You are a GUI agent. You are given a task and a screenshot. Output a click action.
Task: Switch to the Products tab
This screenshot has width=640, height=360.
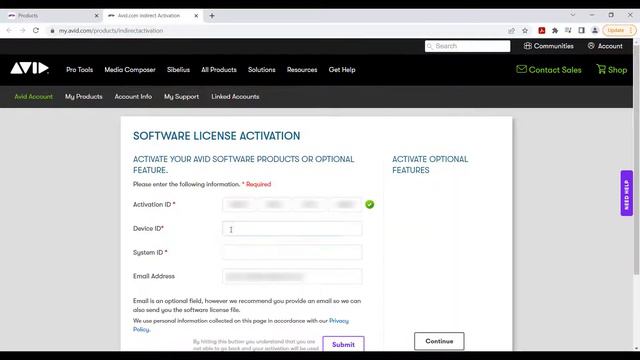click(52, 16)
